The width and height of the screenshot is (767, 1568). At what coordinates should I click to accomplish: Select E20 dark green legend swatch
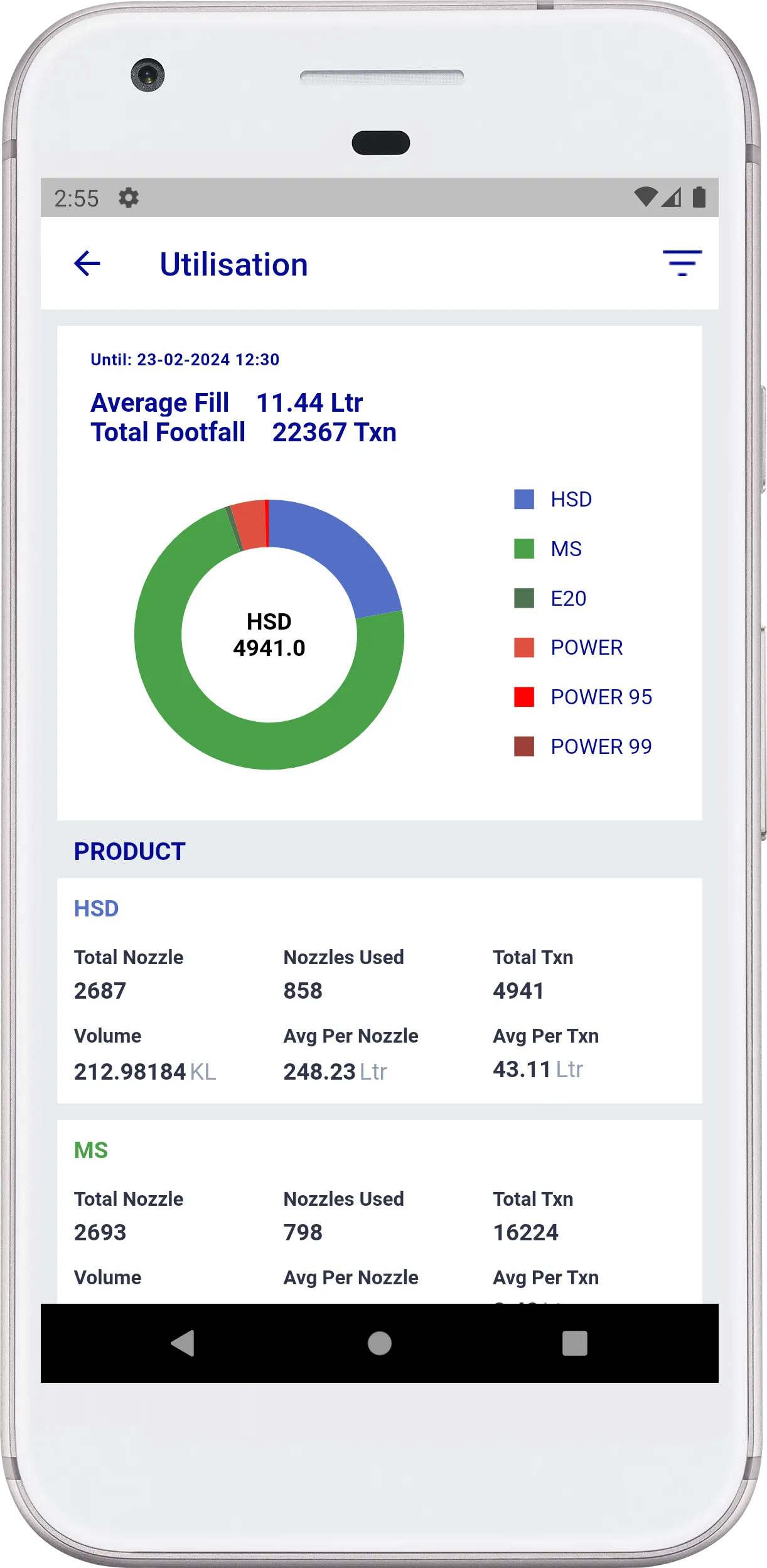pos(524,598)
